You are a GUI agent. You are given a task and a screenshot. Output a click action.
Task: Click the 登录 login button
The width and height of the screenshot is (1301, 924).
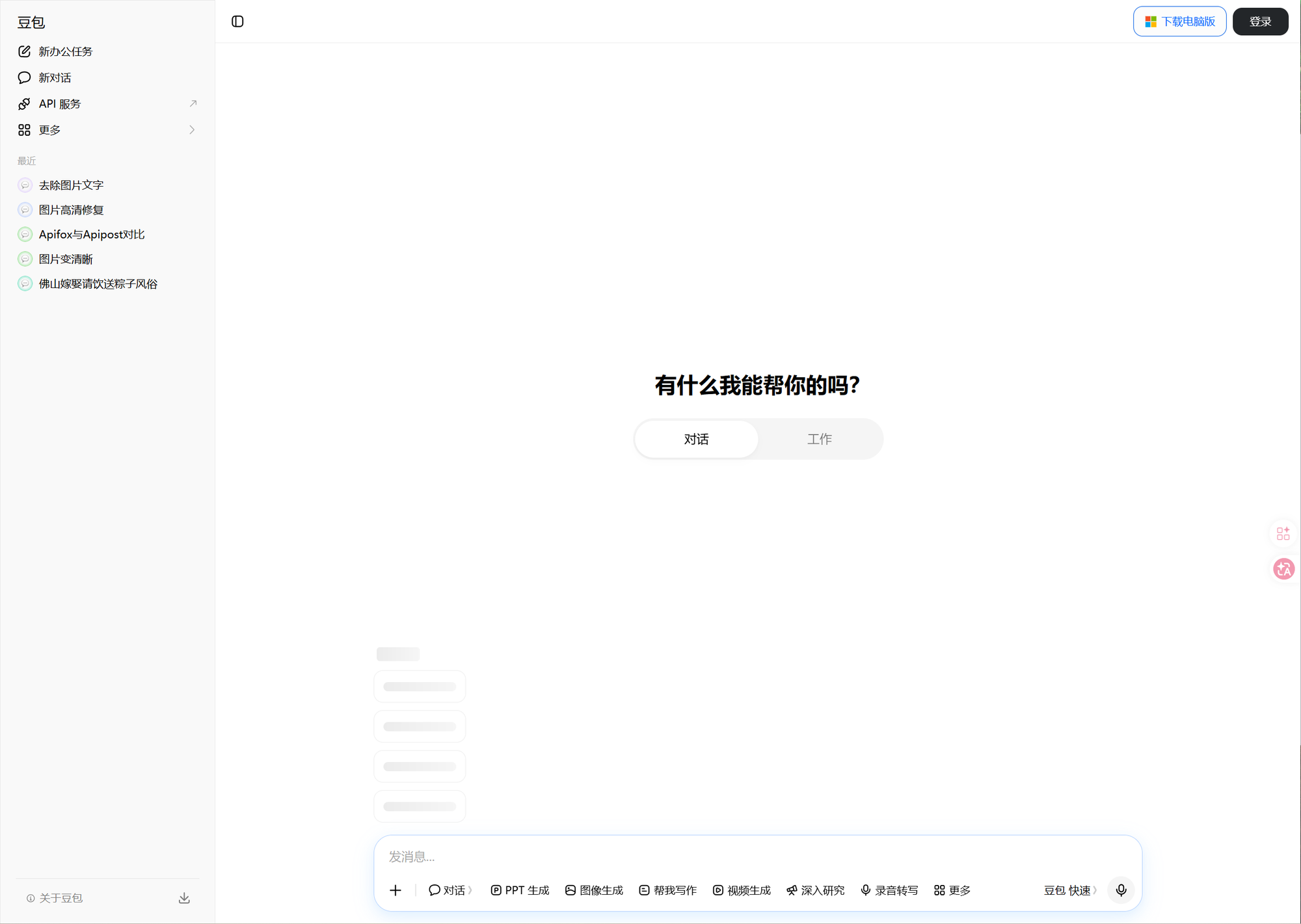pos(1260,21)
